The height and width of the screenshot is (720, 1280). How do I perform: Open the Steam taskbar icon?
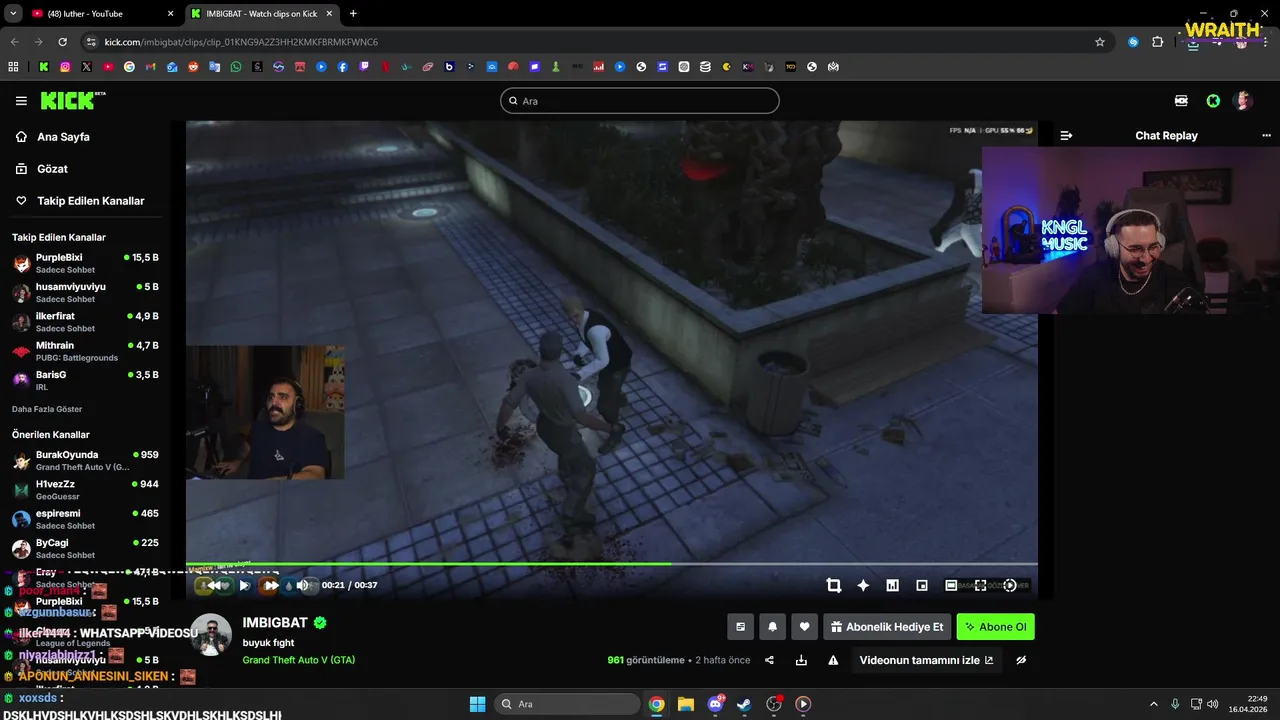coord(744,704)
